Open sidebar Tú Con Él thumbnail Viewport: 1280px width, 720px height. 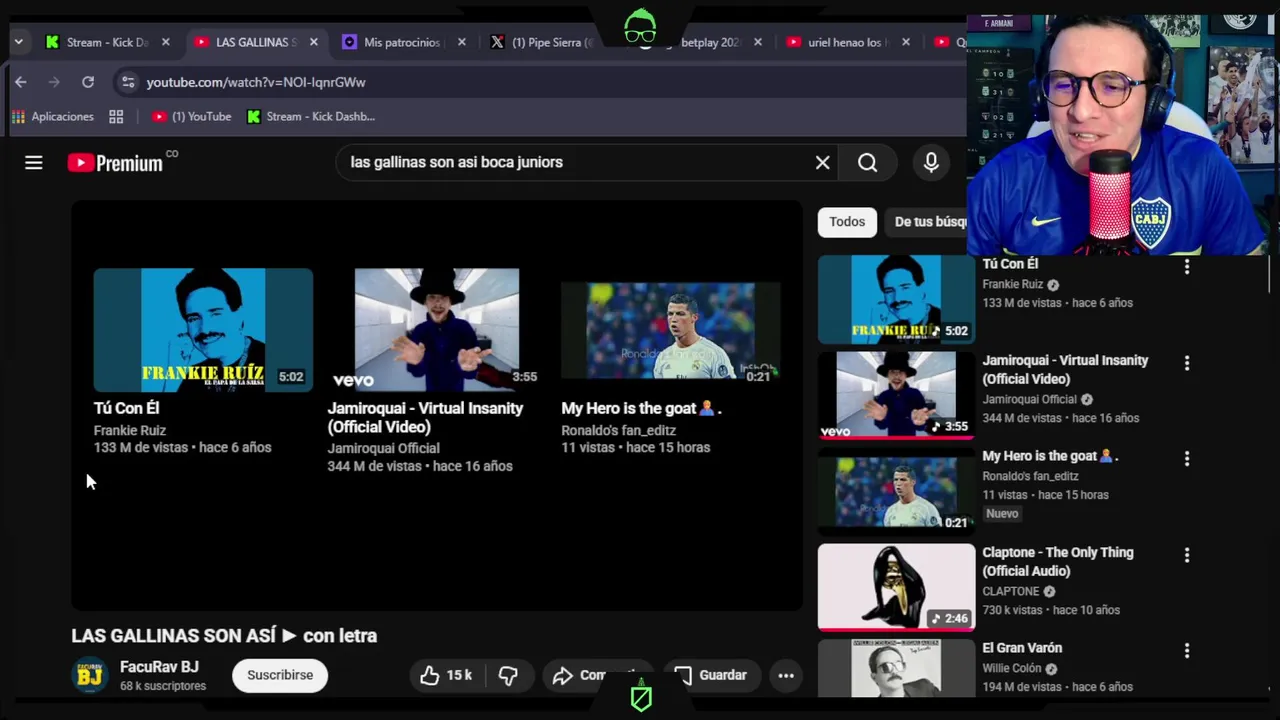[x=896, y=299]
